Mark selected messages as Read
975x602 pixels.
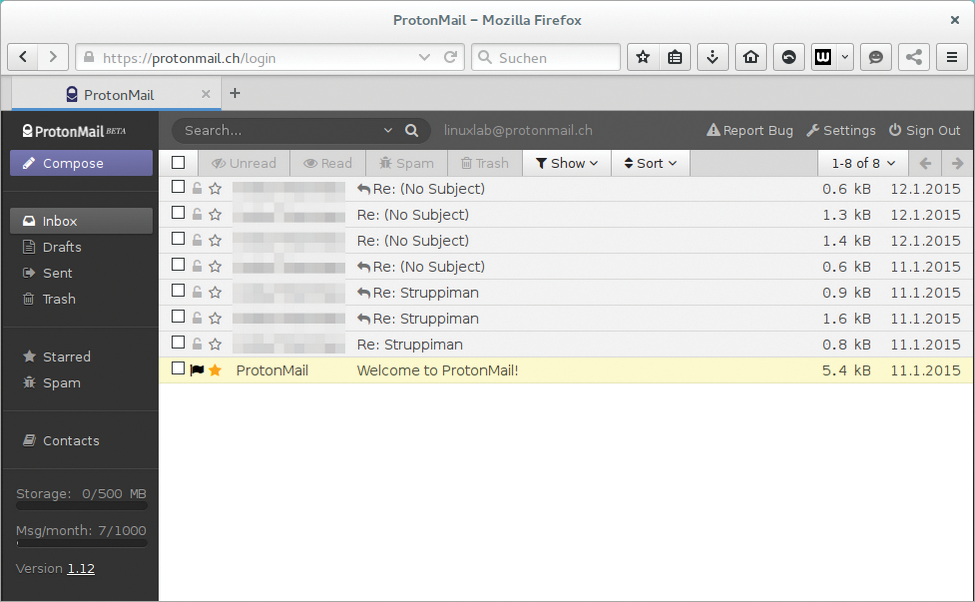click(x=327, y=162)
